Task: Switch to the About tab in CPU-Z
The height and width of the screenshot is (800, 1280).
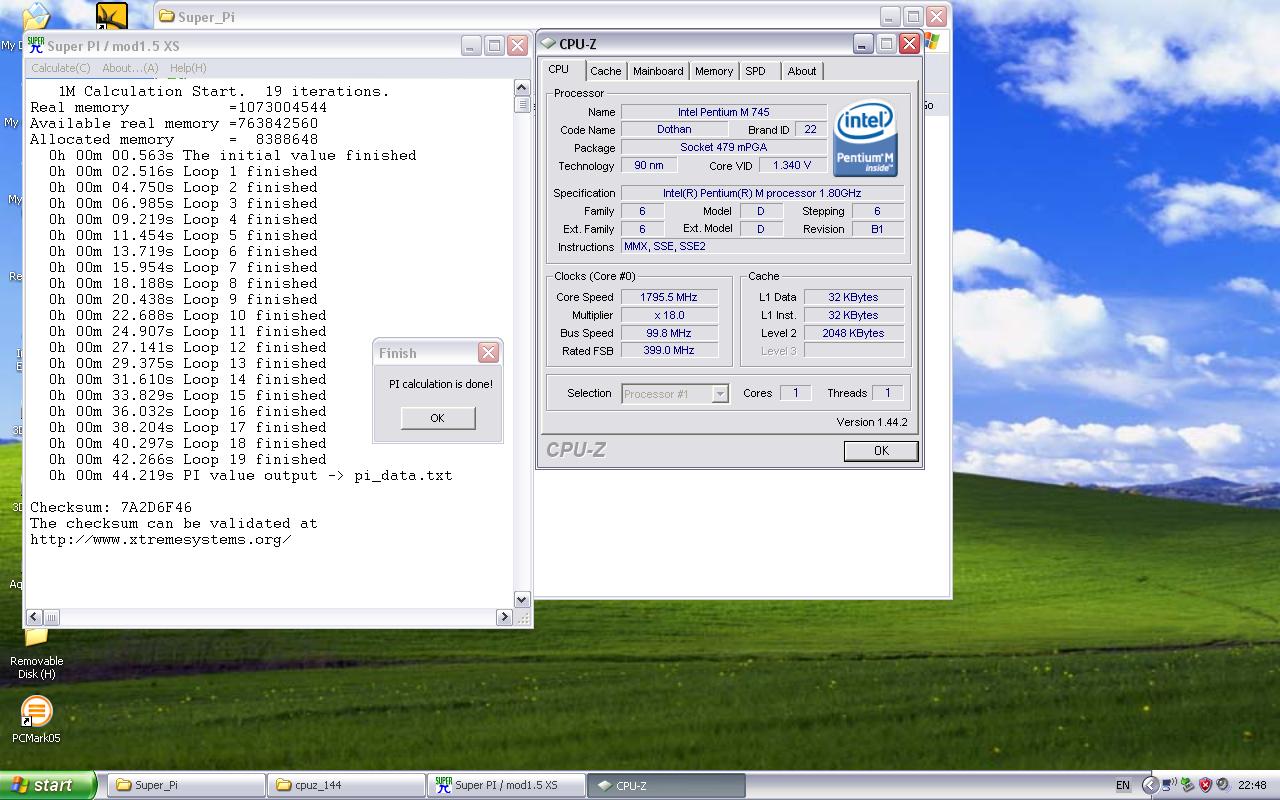Action: (802, 71)
